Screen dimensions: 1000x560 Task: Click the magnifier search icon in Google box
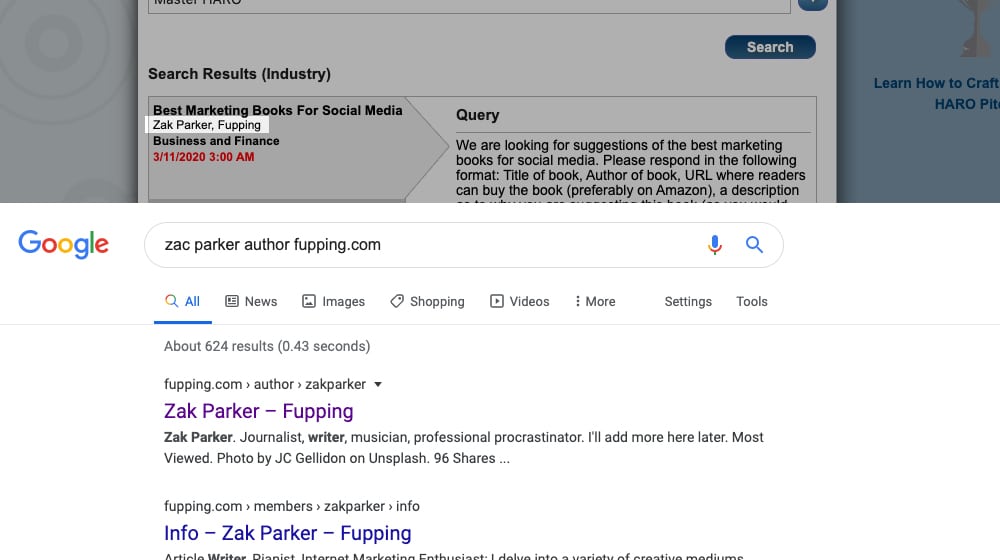pyautogui.click(x=754, y=244)
